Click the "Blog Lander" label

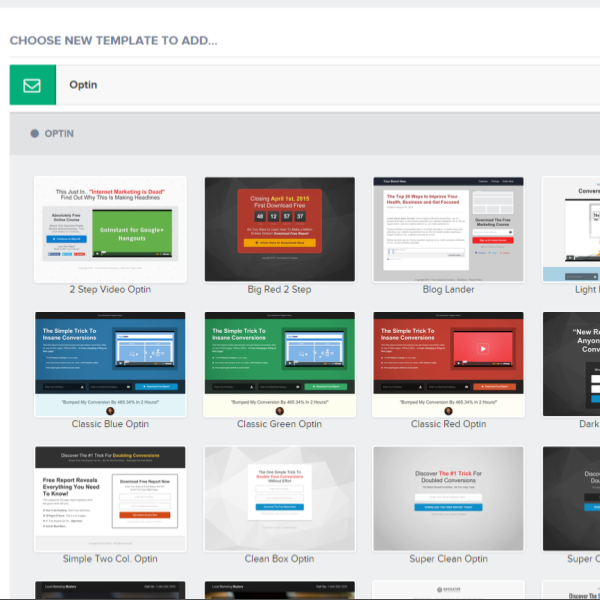448,289
